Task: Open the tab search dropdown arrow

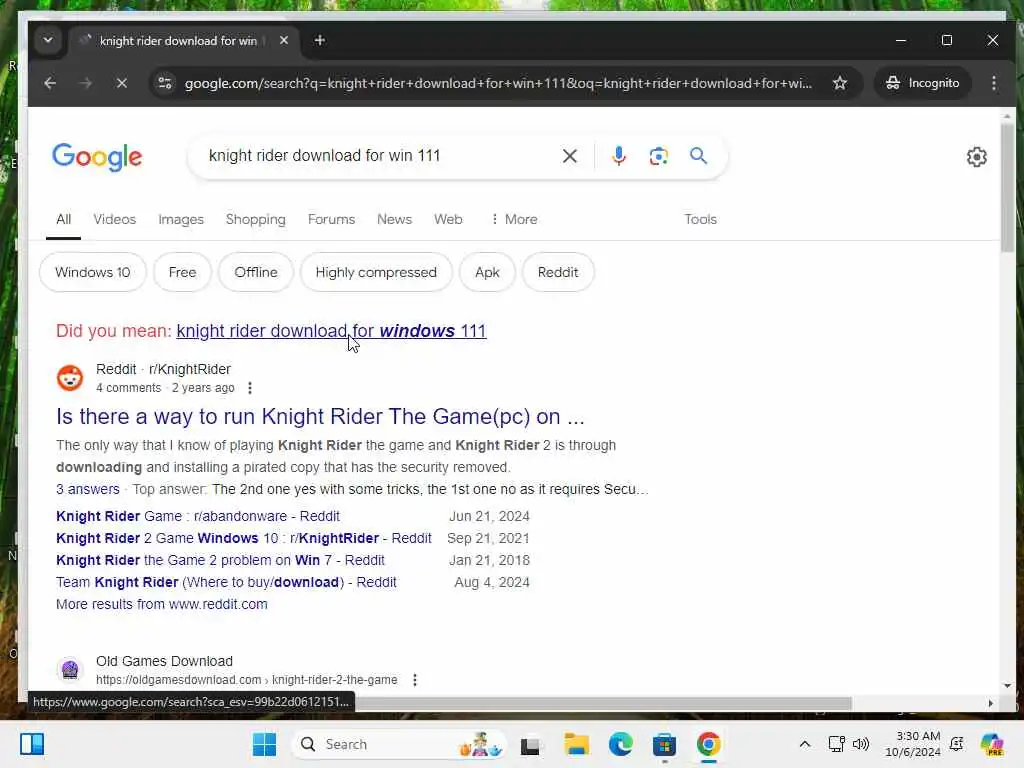Action: click(48, 40)
